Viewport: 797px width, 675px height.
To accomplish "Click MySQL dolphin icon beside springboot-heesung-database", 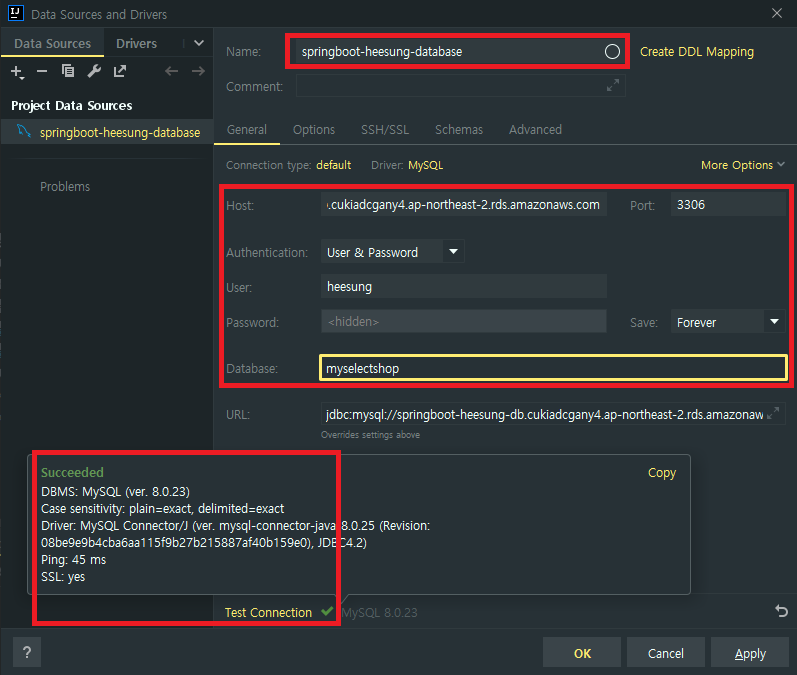I will click(x=24, y=131).
